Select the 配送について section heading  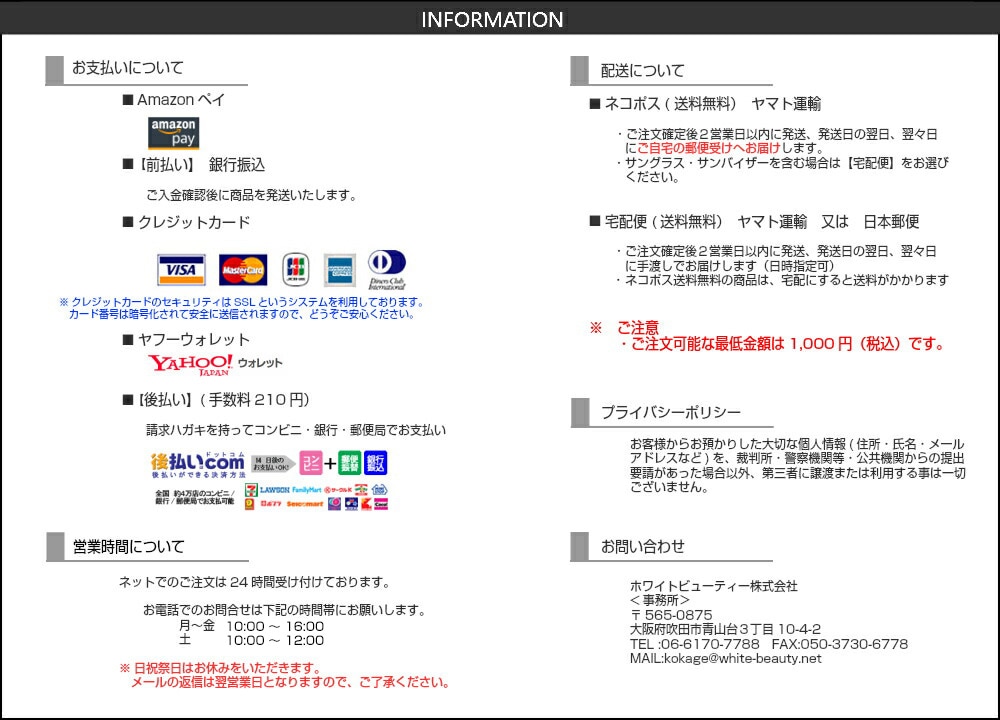coord(642,71)
